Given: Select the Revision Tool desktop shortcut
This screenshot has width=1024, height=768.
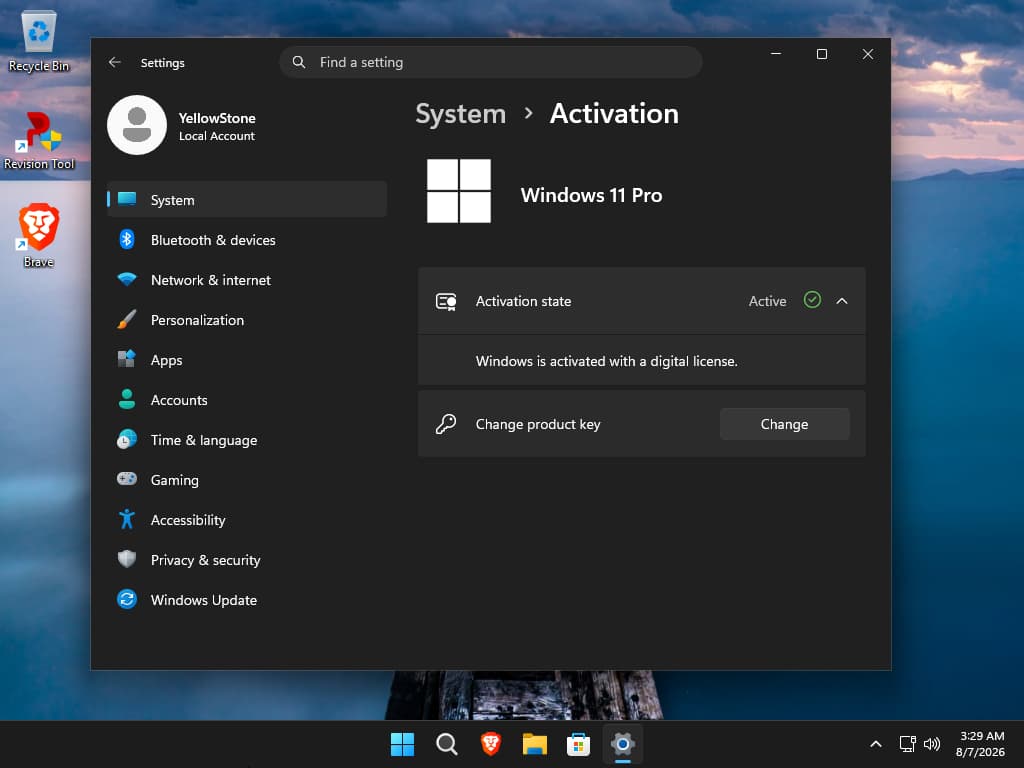Looking at the screenshot, I should (x=39, y=140).
